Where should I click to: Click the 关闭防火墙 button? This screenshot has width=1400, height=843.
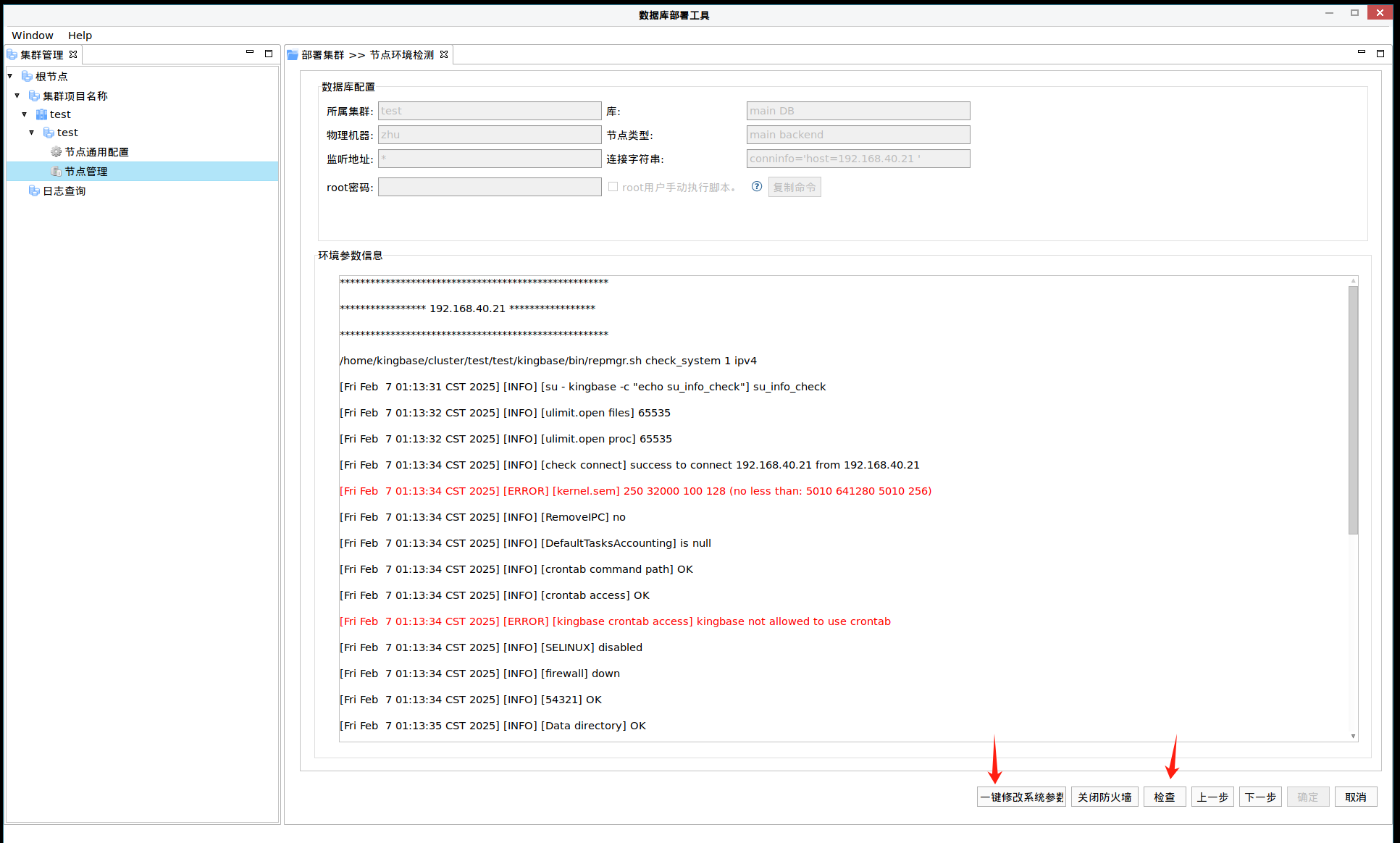tap(1105, 797)
